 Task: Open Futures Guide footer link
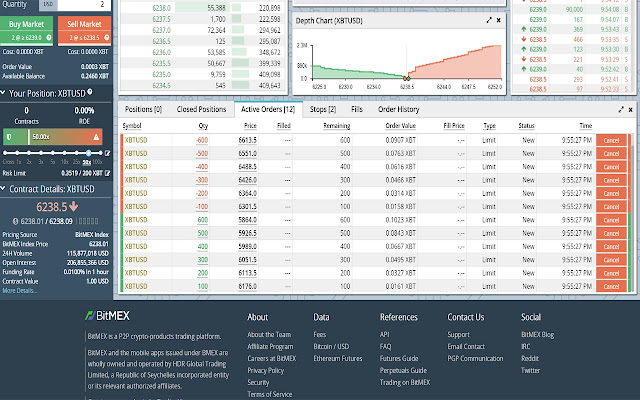pos(399,358)
